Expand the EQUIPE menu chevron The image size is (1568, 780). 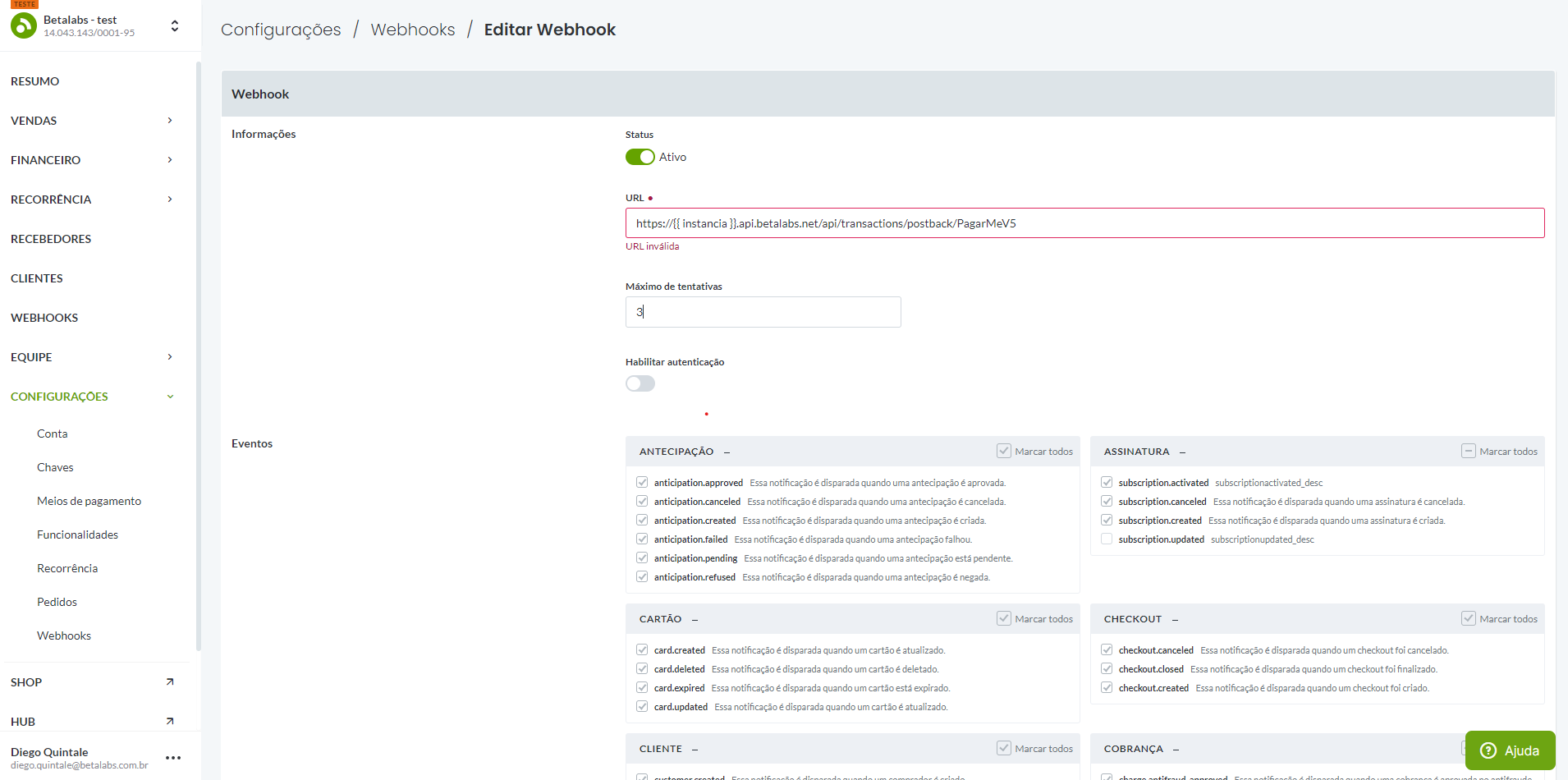pos(170,357)
